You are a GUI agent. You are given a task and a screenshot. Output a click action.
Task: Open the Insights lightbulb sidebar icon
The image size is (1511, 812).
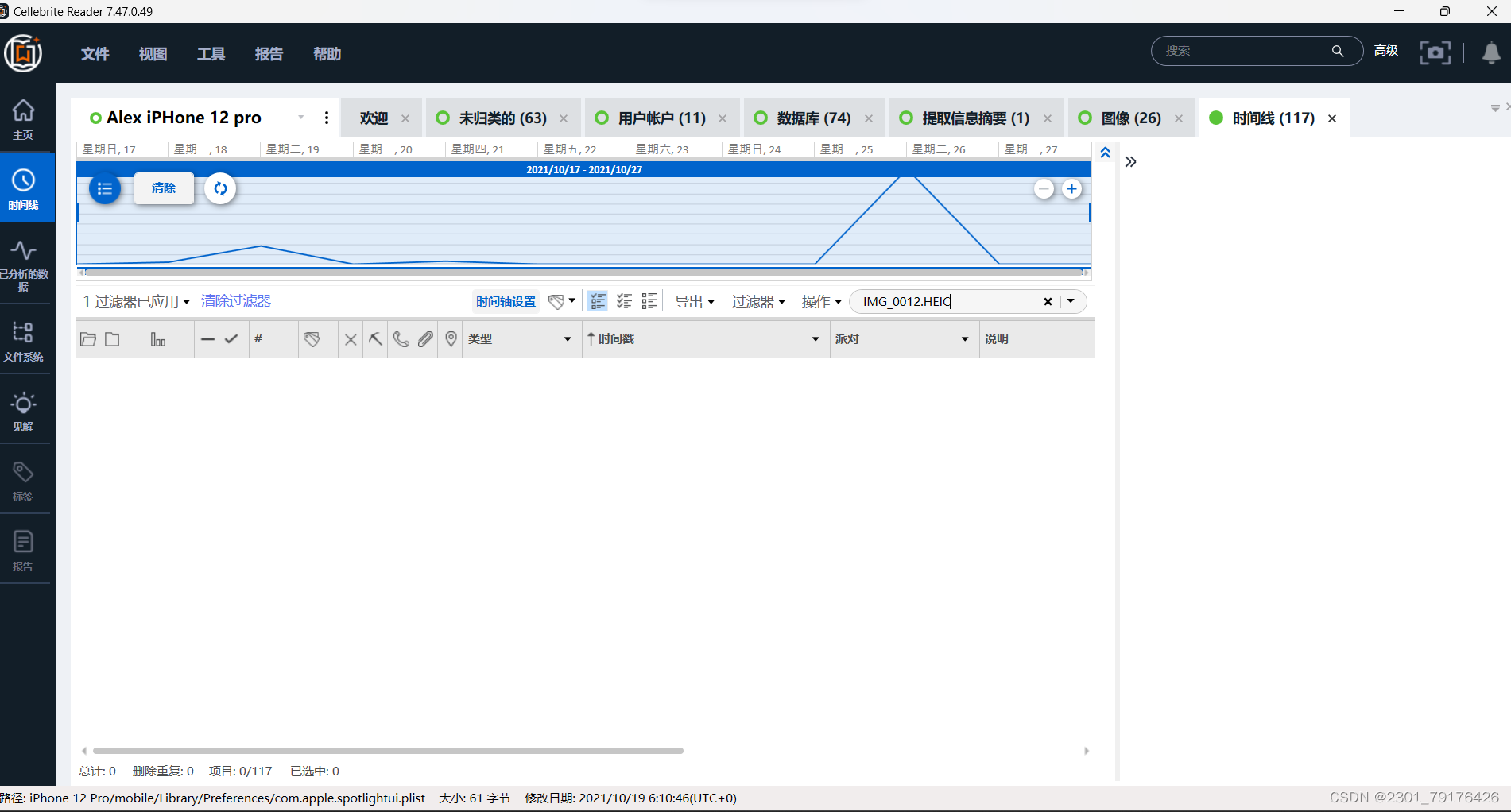click(23, 412)
